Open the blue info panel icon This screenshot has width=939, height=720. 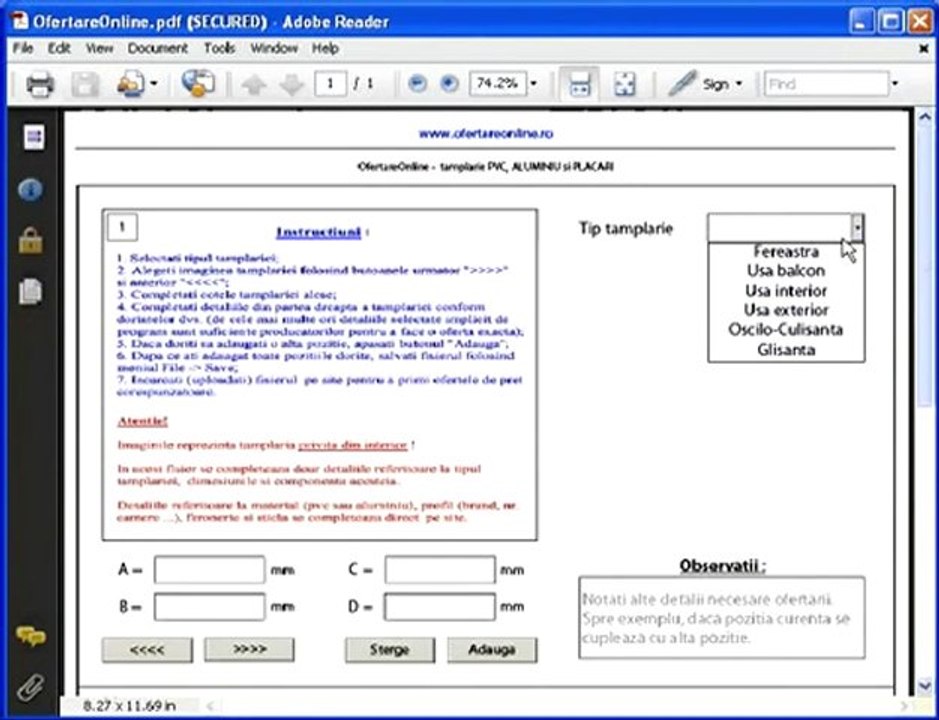(31, 190)
